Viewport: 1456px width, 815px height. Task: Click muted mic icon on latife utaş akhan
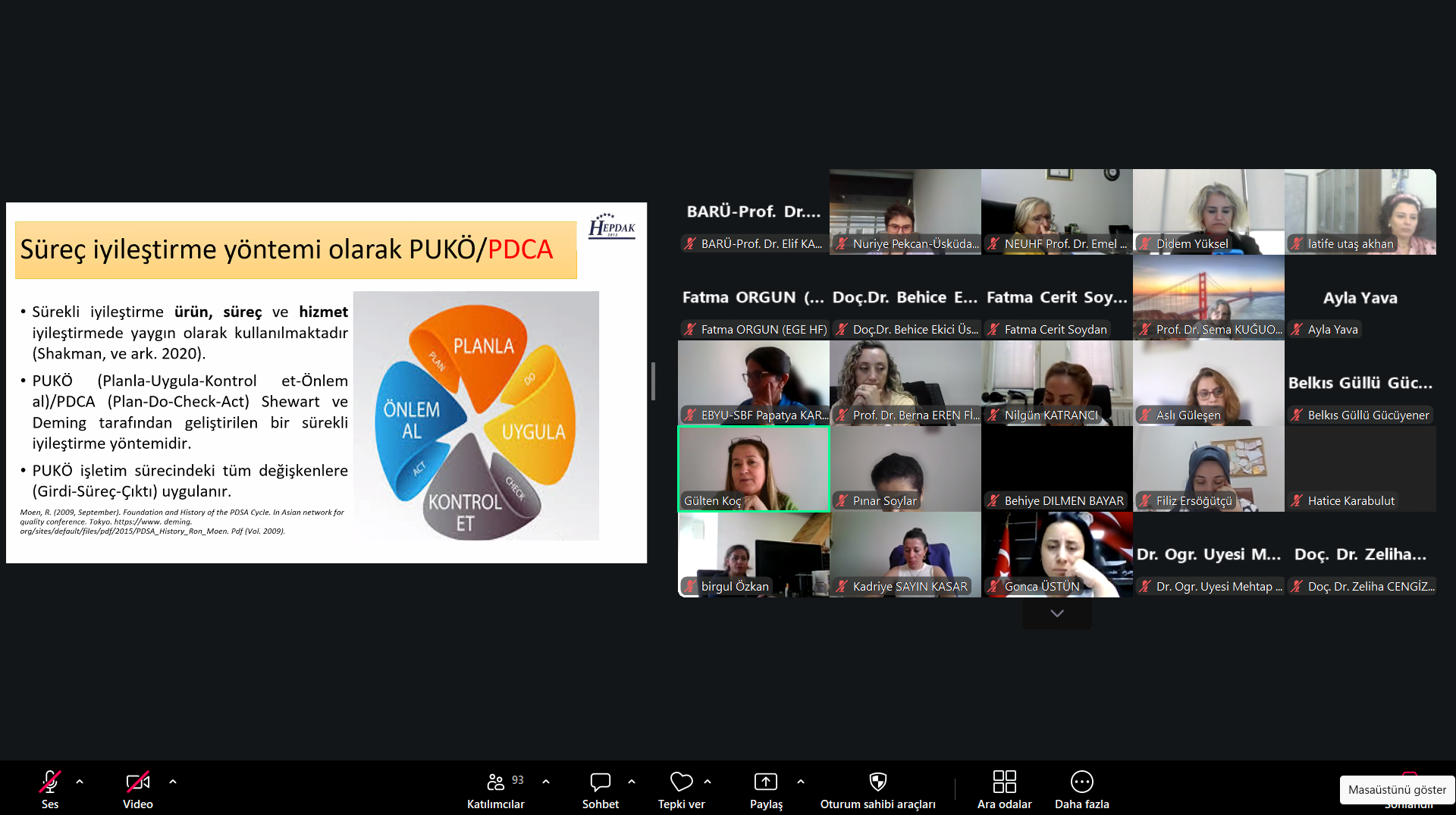click(1297, 244)
